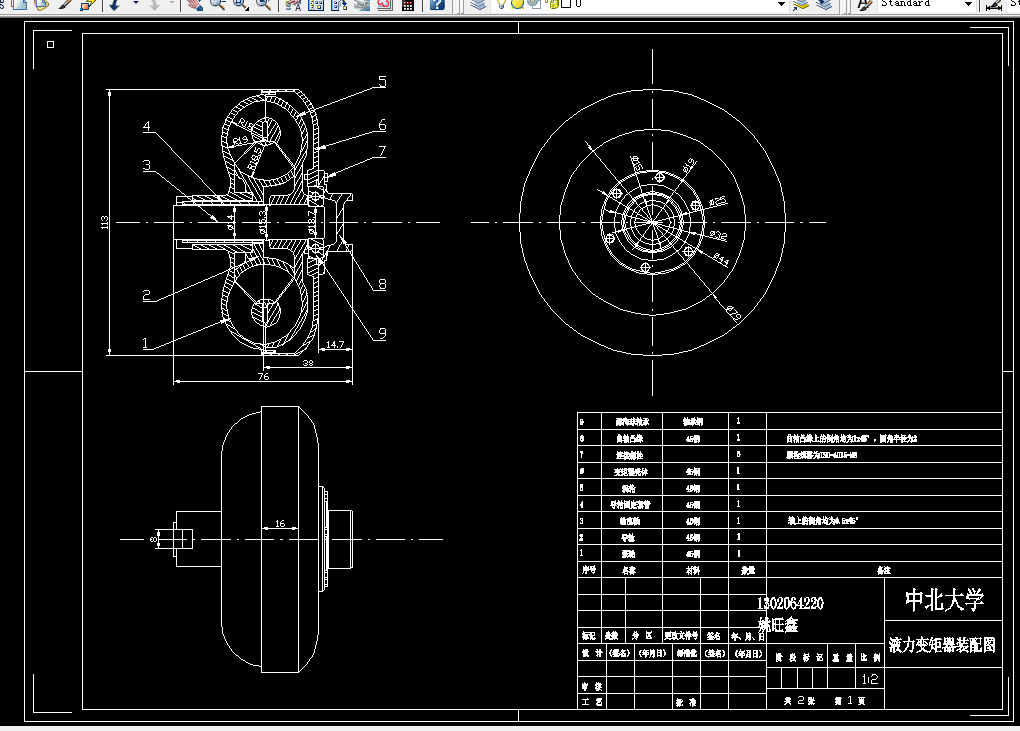Select the 液力变矩器装配图 drawing title
Screen dimensions: 1020x731
pyautogui.click(x=942, y=645)
